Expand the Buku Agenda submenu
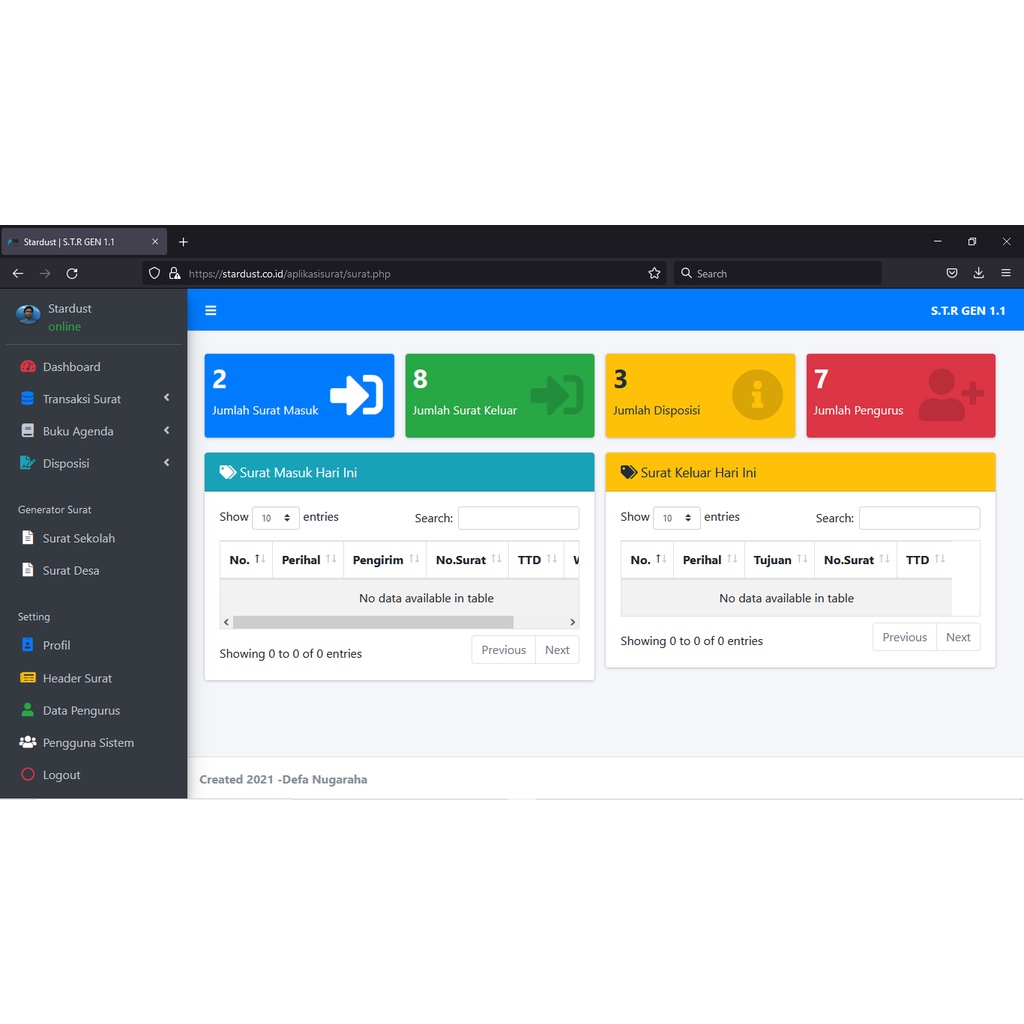1024x1024 pixels. coord(78,431)
